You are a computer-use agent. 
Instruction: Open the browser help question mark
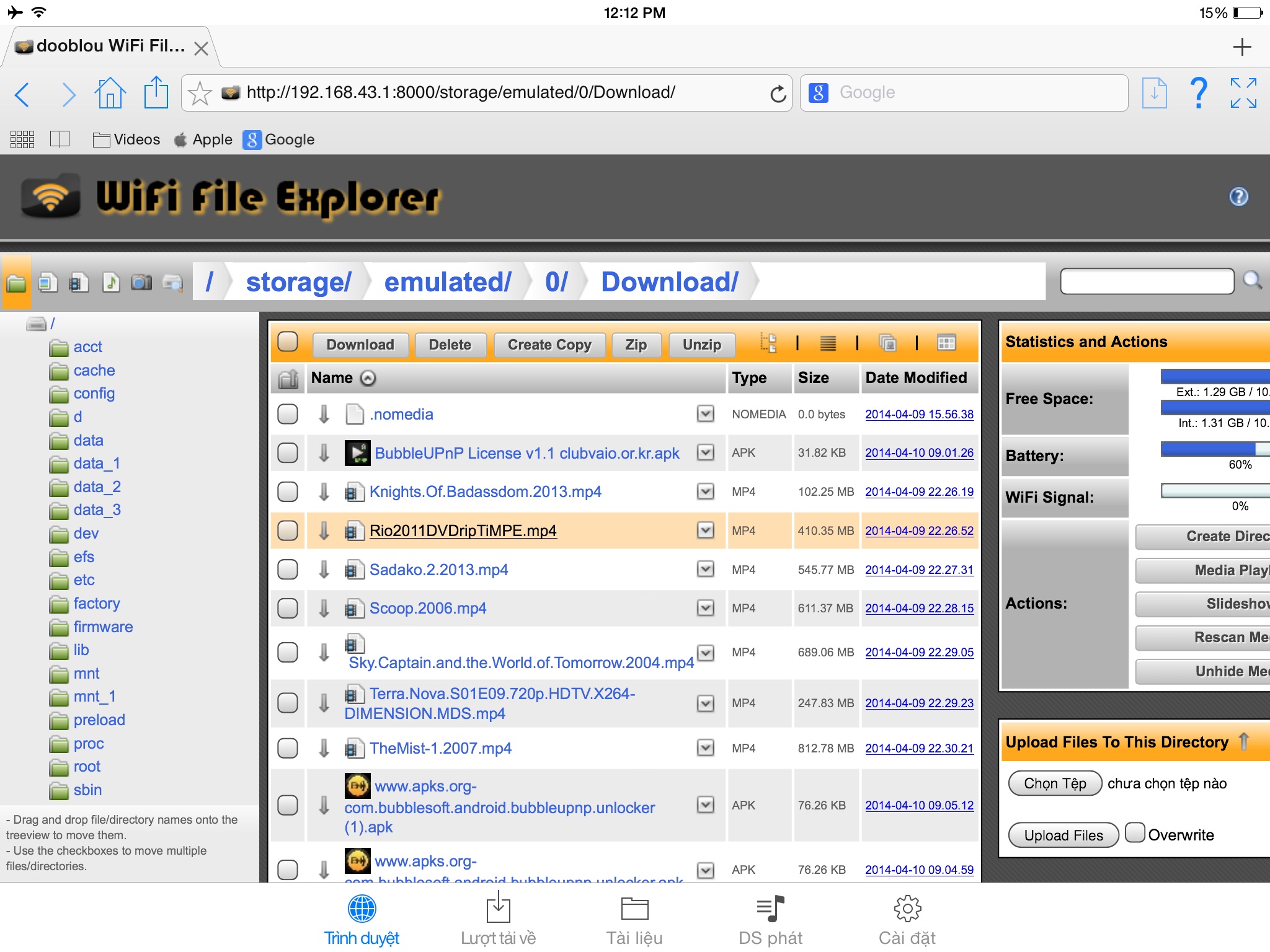1199,93
